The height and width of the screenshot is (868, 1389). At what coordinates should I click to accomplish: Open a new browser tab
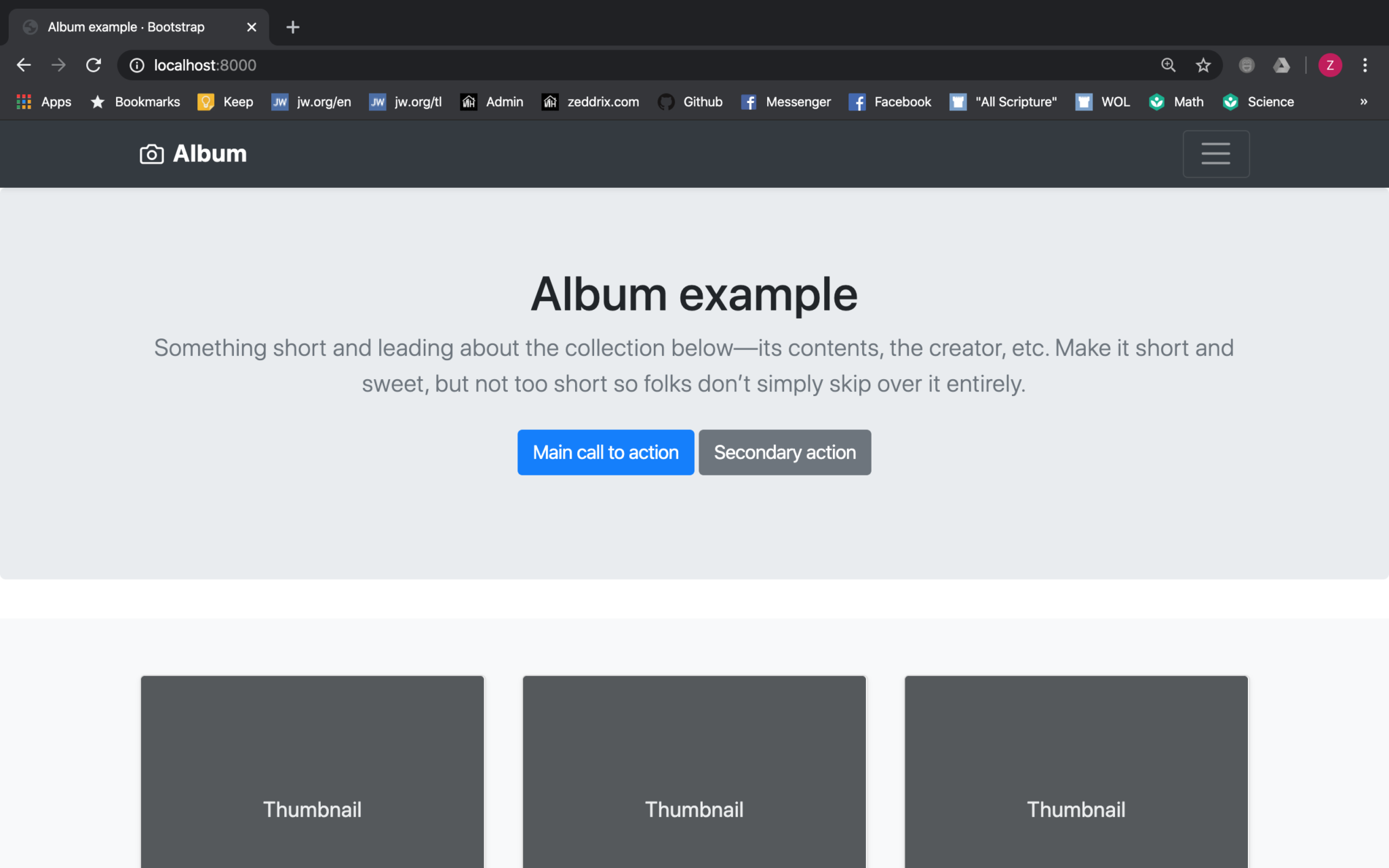292,27
